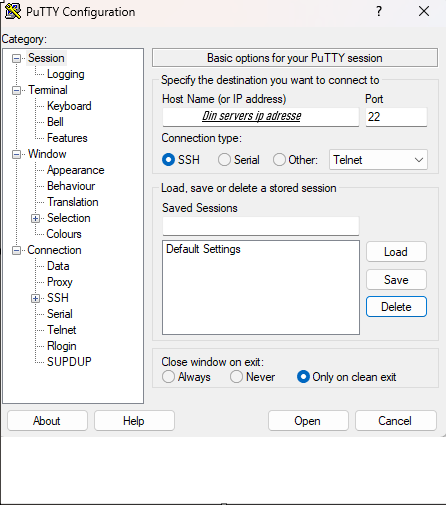Image resolution: width=446 pixels, height=505 pixels.
Task: Choose Only on clean exit option
Action: pos(303,377)
